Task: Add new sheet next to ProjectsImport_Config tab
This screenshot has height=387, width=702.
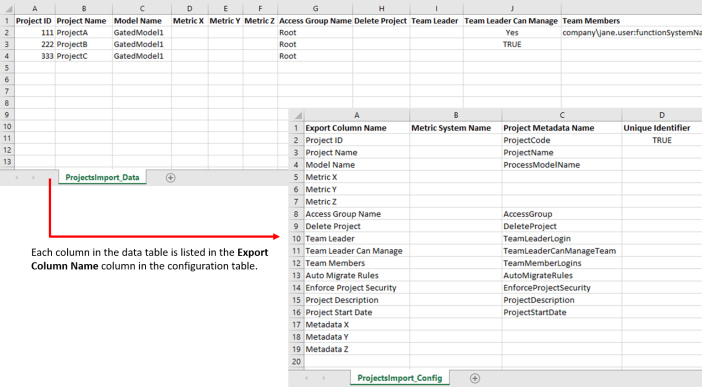Action: point(475,378)
